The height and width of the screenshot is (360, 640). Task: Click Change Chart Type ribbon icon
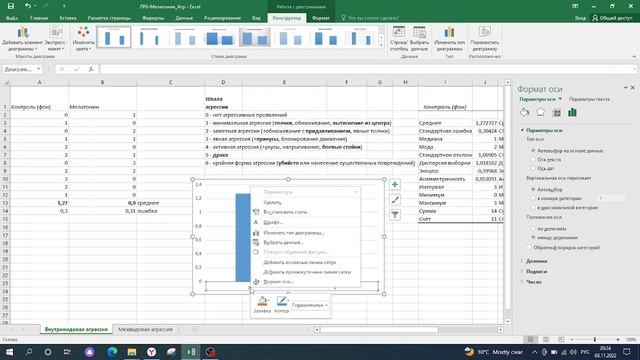[x=449, y=39]
